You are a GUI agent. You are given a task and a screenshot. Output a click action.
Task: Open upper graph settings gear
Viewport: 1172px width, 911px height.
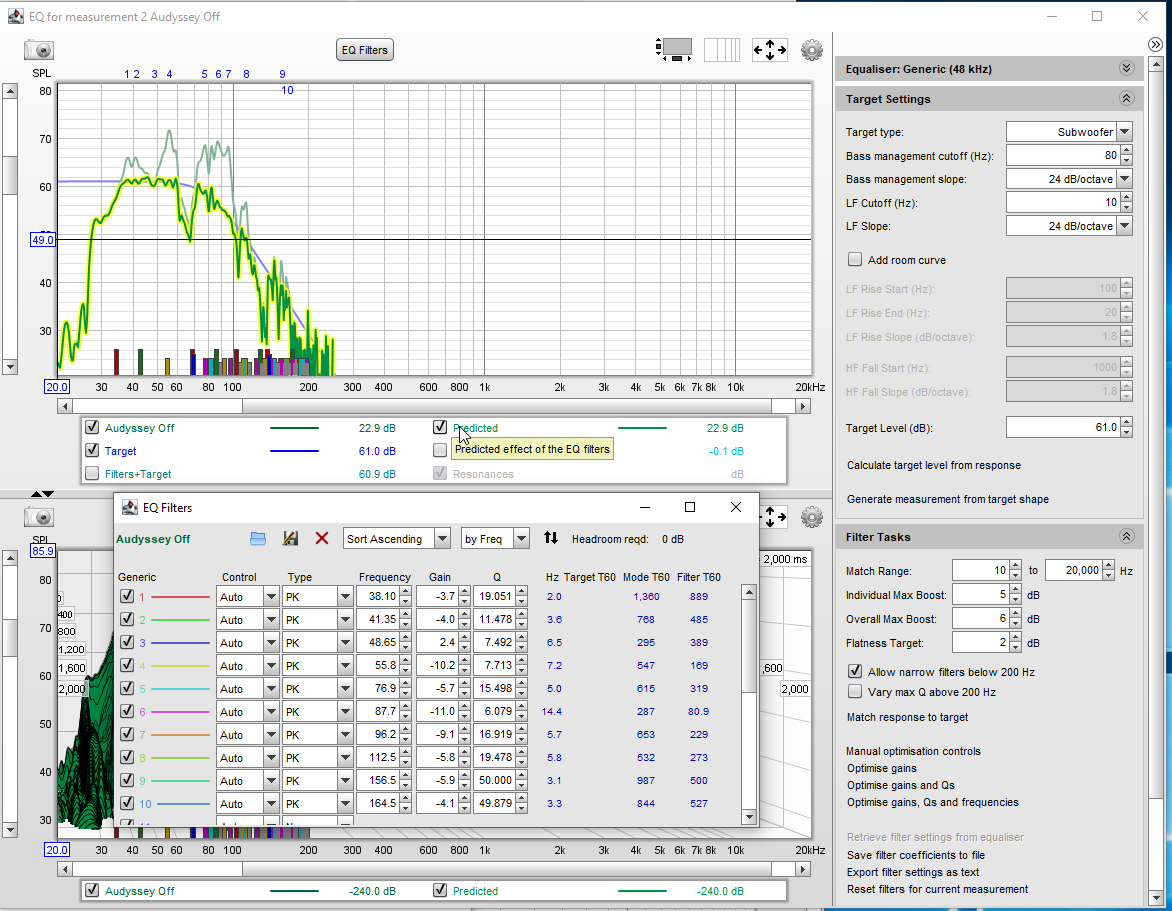812,50
